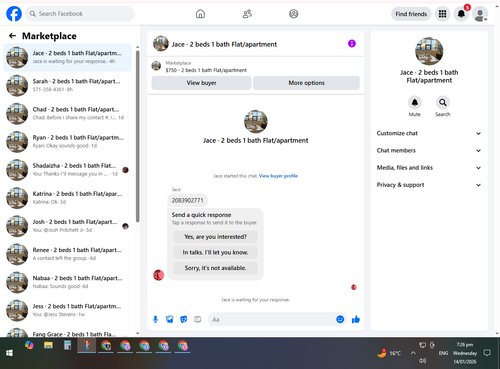
Task: Click the View buyer button
Action: (201, 83)
